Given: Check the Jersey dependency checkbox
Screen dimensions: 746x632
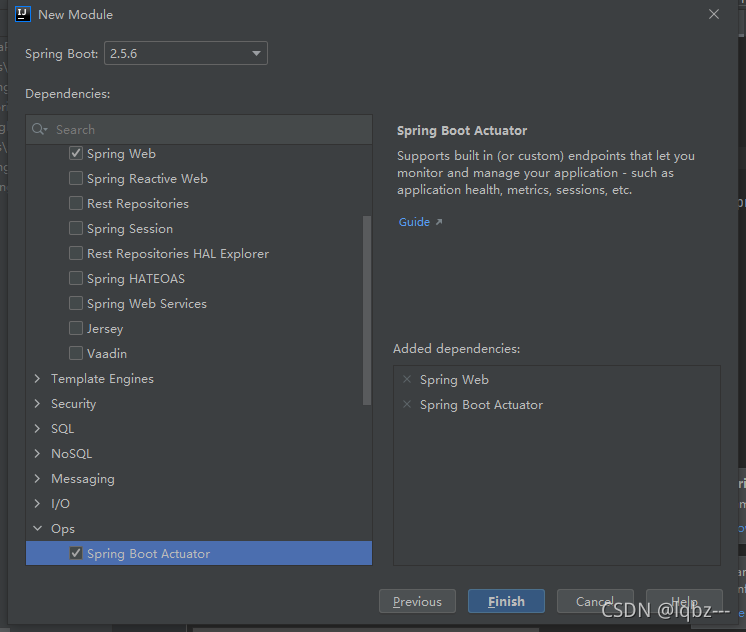Looking at the screenshot, I should tap(76, 328).
